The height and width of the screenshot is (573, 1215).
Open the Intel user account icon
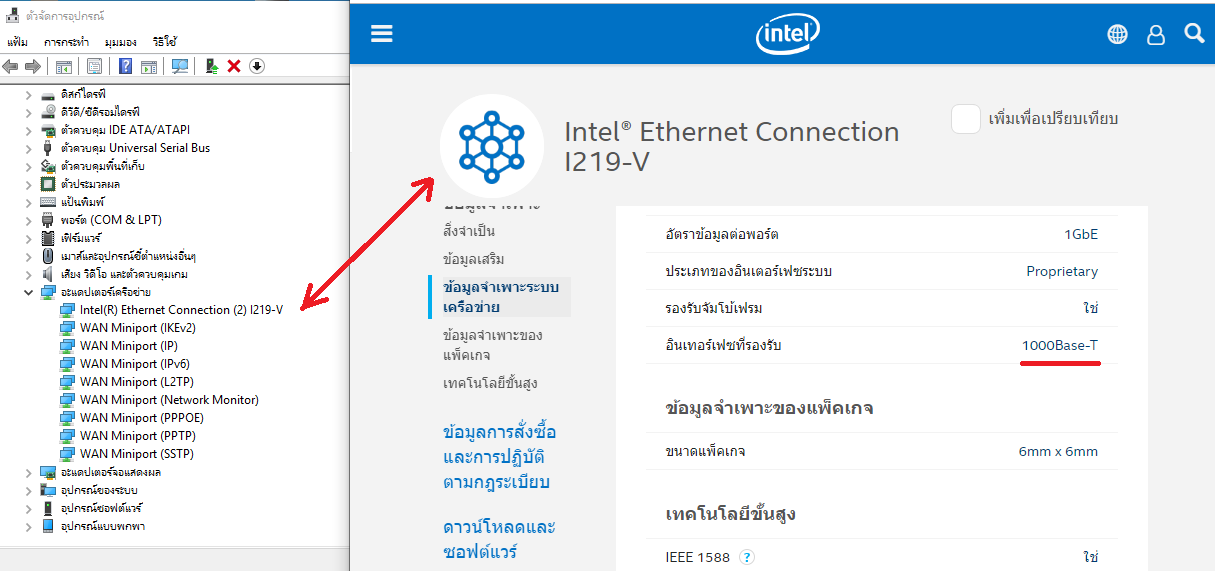(x=1156, y=34)
